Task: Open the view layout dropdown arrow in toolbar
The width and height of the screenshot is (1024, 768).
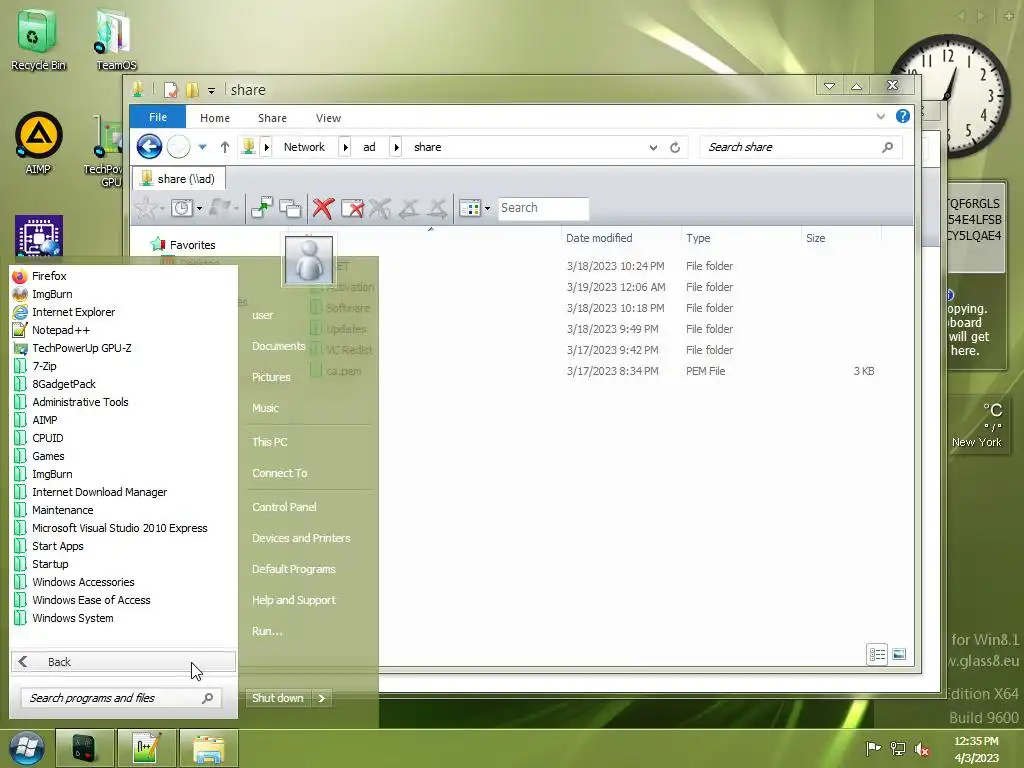Action: [x=487, y=208]
